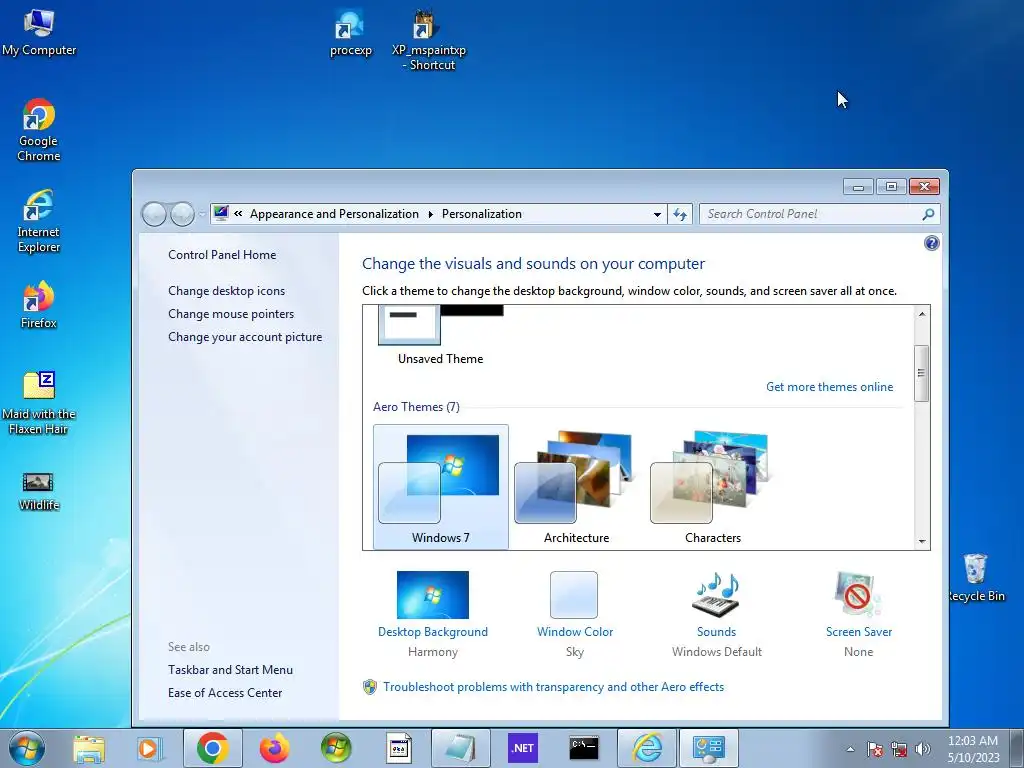
Task: Open Window Color Sky swatch
Action: pyautogui.click(x=574, y=595)
